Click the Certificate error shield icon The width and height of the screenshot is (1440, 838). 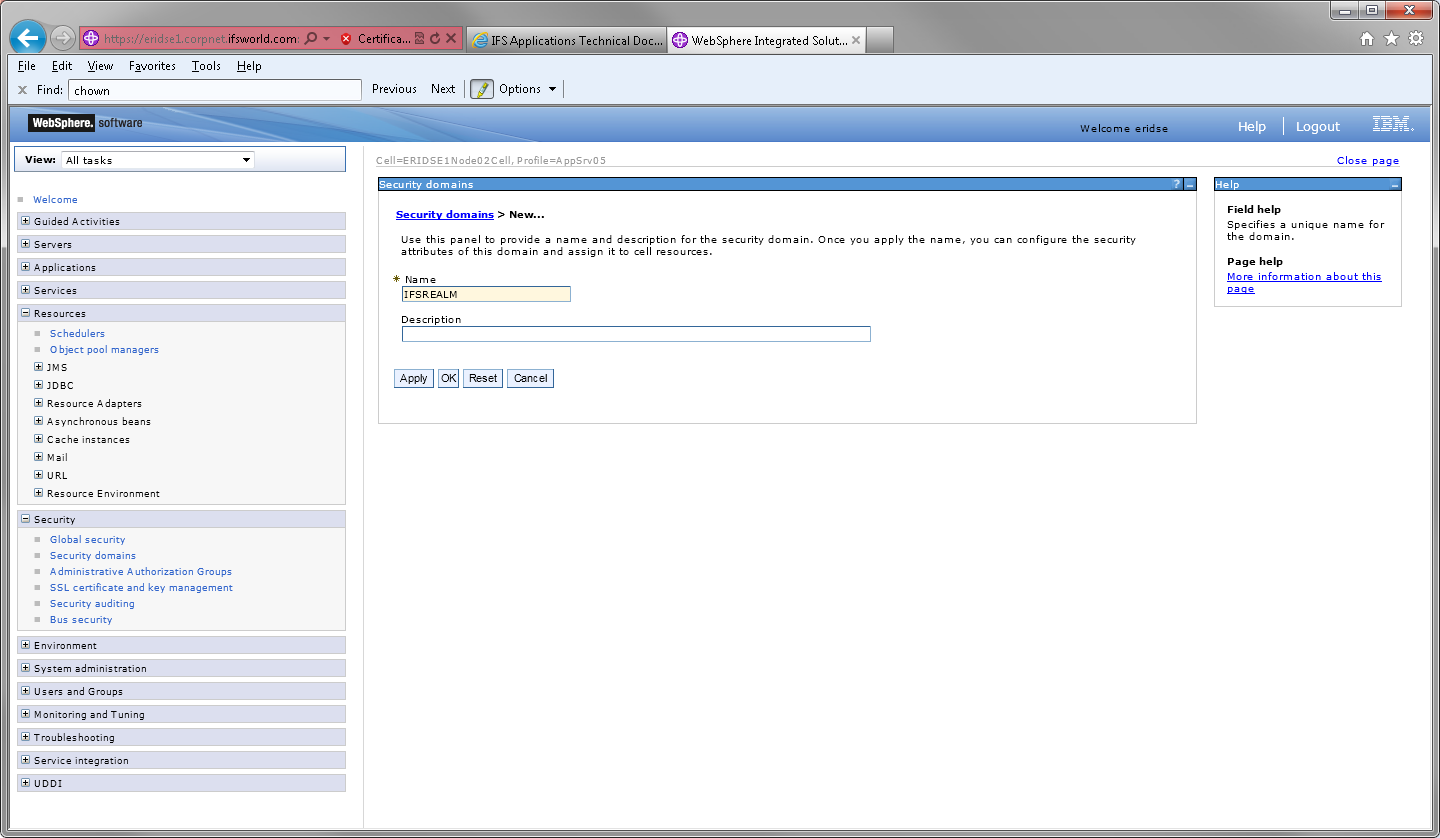tap(346, 39)
